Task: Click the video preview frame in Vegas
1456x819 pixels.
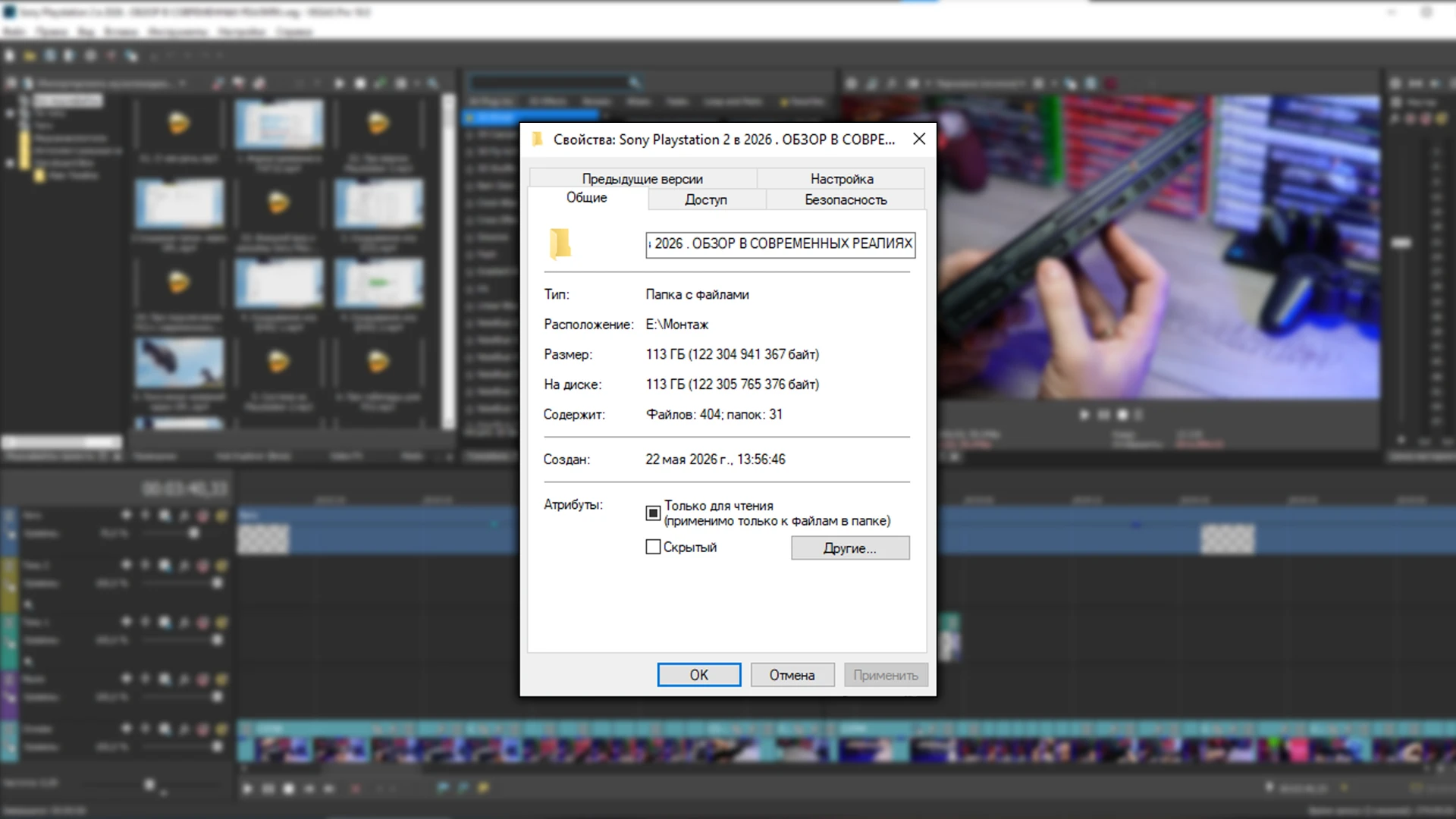Action: (1159, 247)
